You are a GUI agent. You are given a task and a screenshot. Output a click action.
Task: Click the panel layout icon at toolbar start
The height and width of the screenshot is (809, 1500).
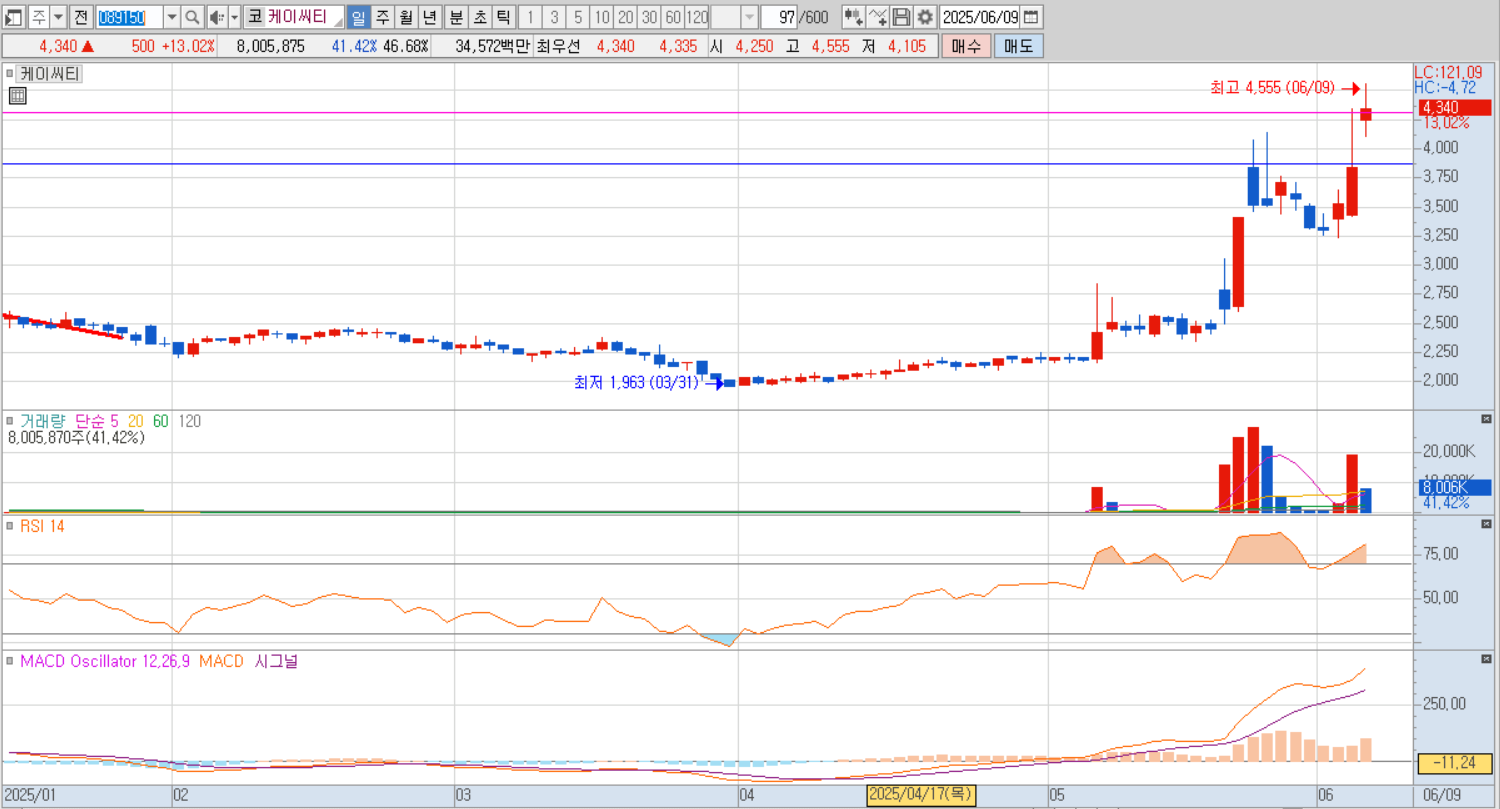pyautogui.click(x=14, y=17)
